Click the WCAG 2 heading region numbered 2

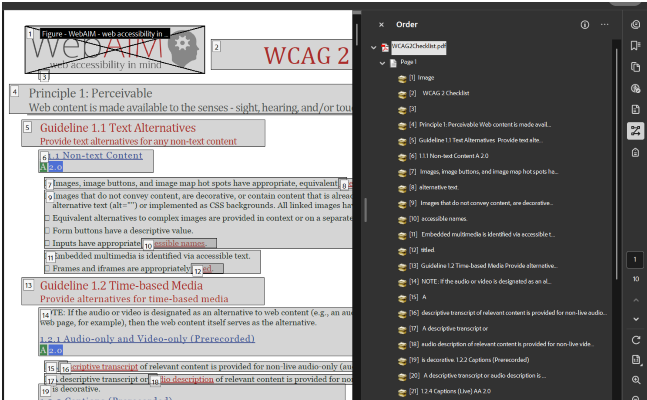[x=282, y=55]
